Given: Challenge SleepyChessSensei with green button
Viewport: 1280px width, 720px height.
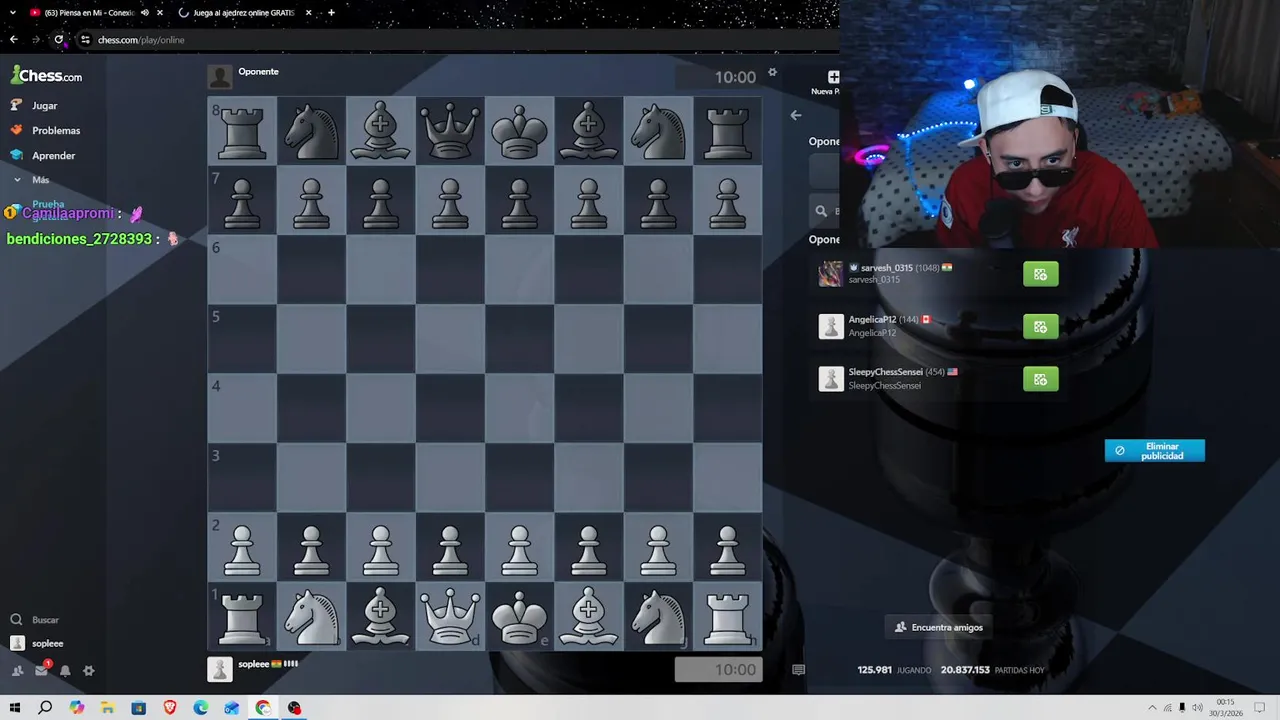Looking at the screenshot, I should tap(1040, 379).
